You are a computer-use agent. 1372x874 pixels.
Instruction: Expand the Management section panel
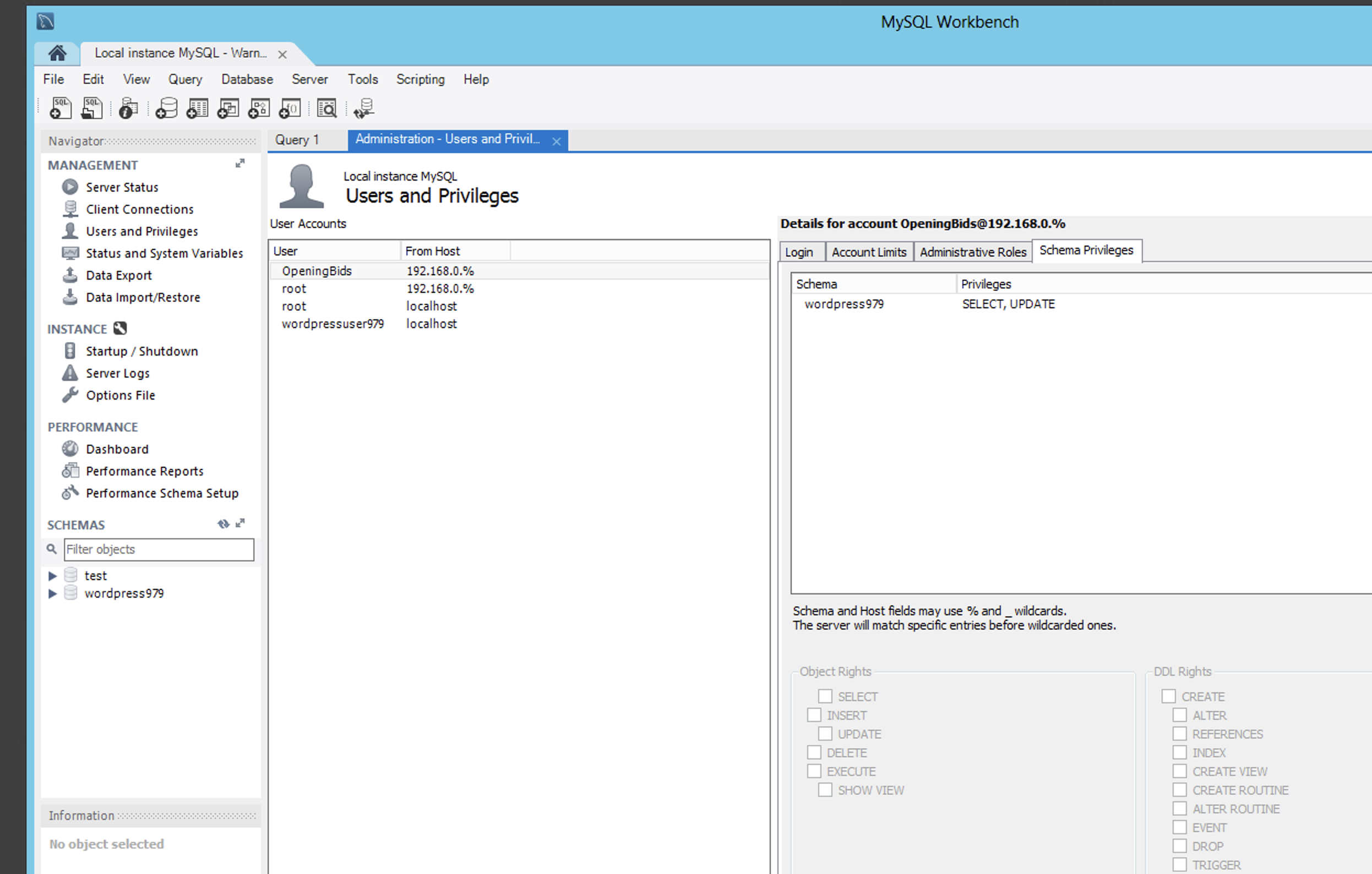240,163
